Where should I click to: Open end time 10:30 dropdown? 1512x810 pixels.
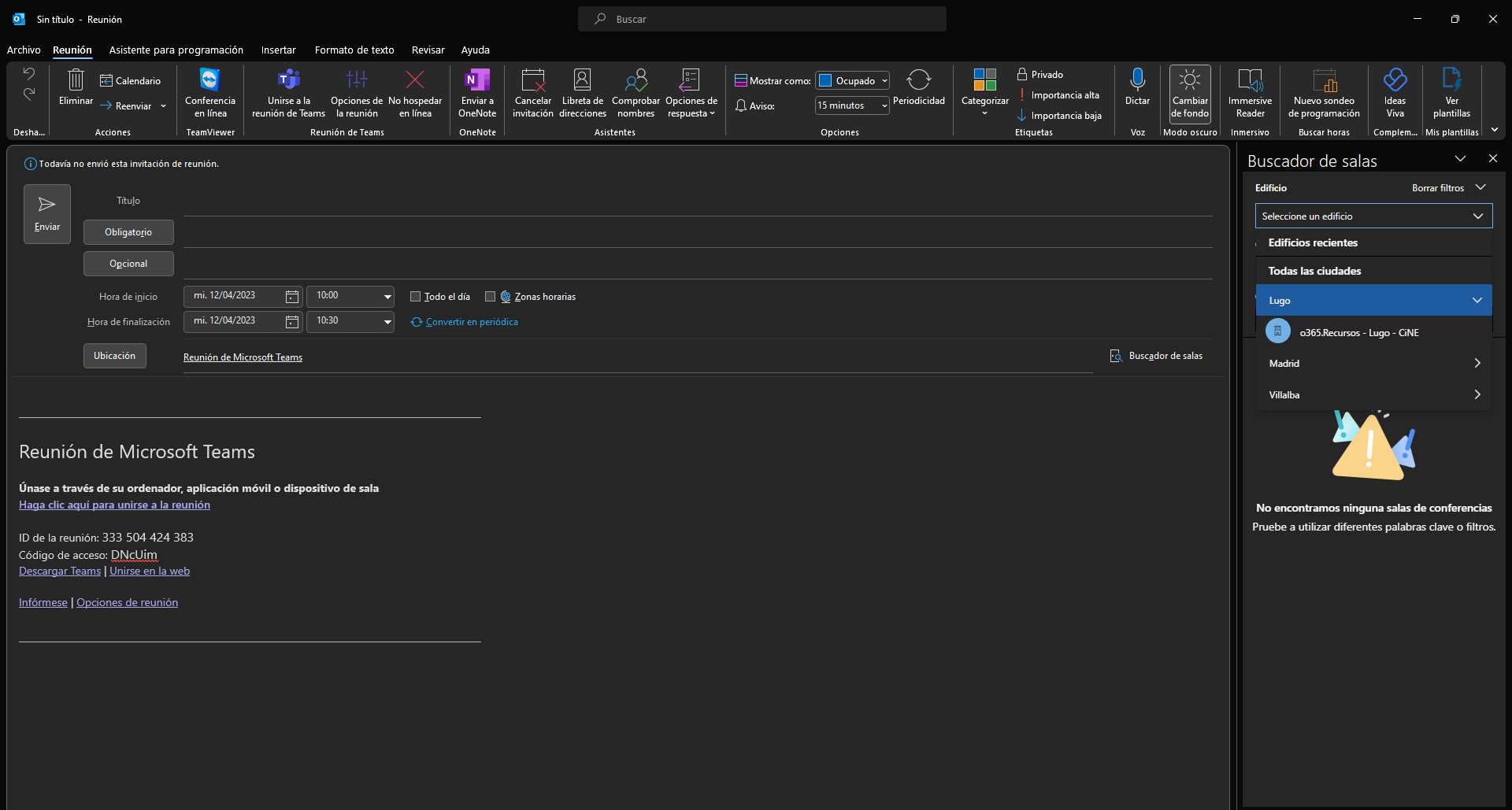click(387, 322)
